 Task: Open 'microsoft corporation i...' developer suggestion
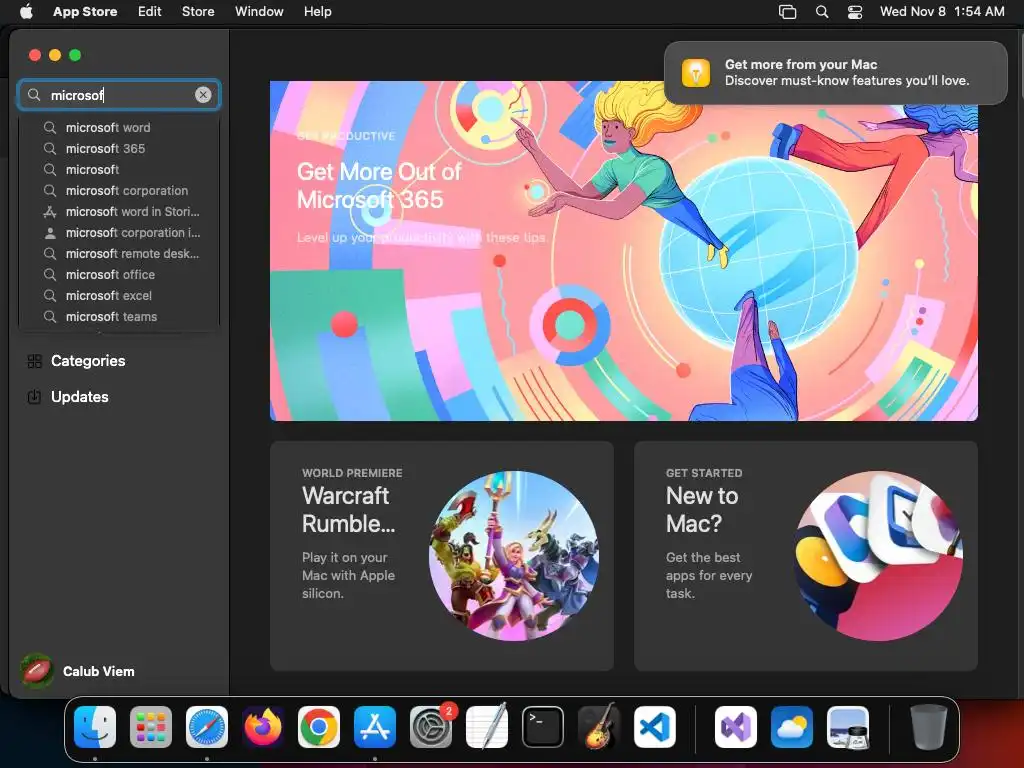tap(119, 232)
